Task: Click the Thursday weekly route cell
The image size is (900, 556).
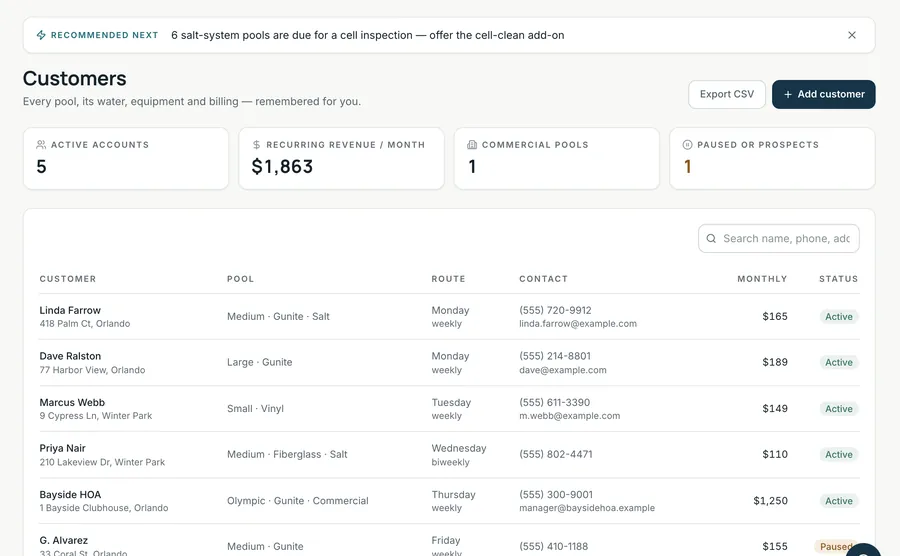Action: tap(453, 501)
